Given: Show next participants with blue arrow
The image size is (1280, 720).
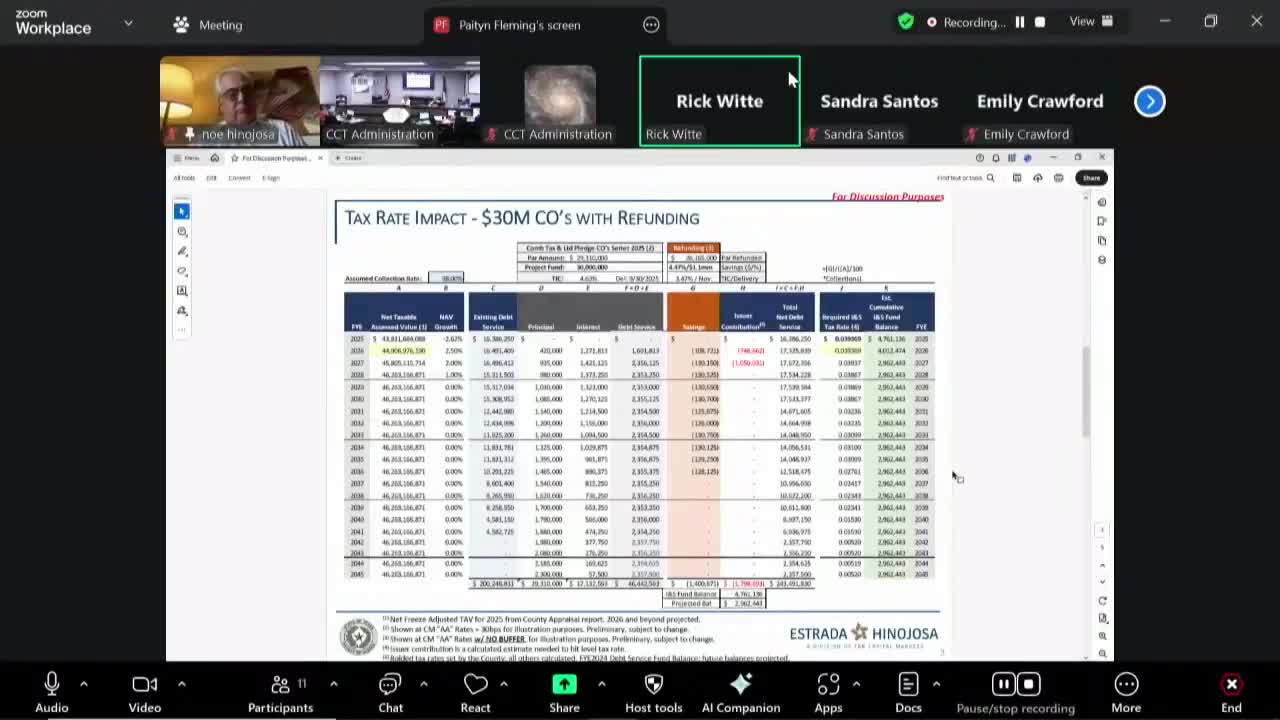Looking at the screenshot, I should 1150,101.
